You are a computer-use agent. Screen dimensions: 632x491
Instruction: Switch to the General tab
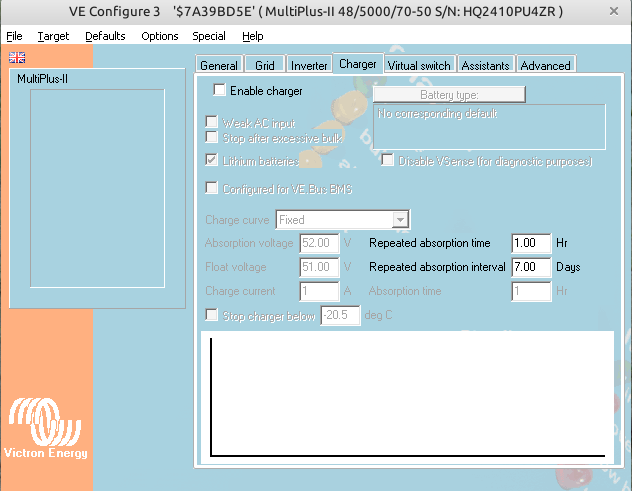point(219,65)
